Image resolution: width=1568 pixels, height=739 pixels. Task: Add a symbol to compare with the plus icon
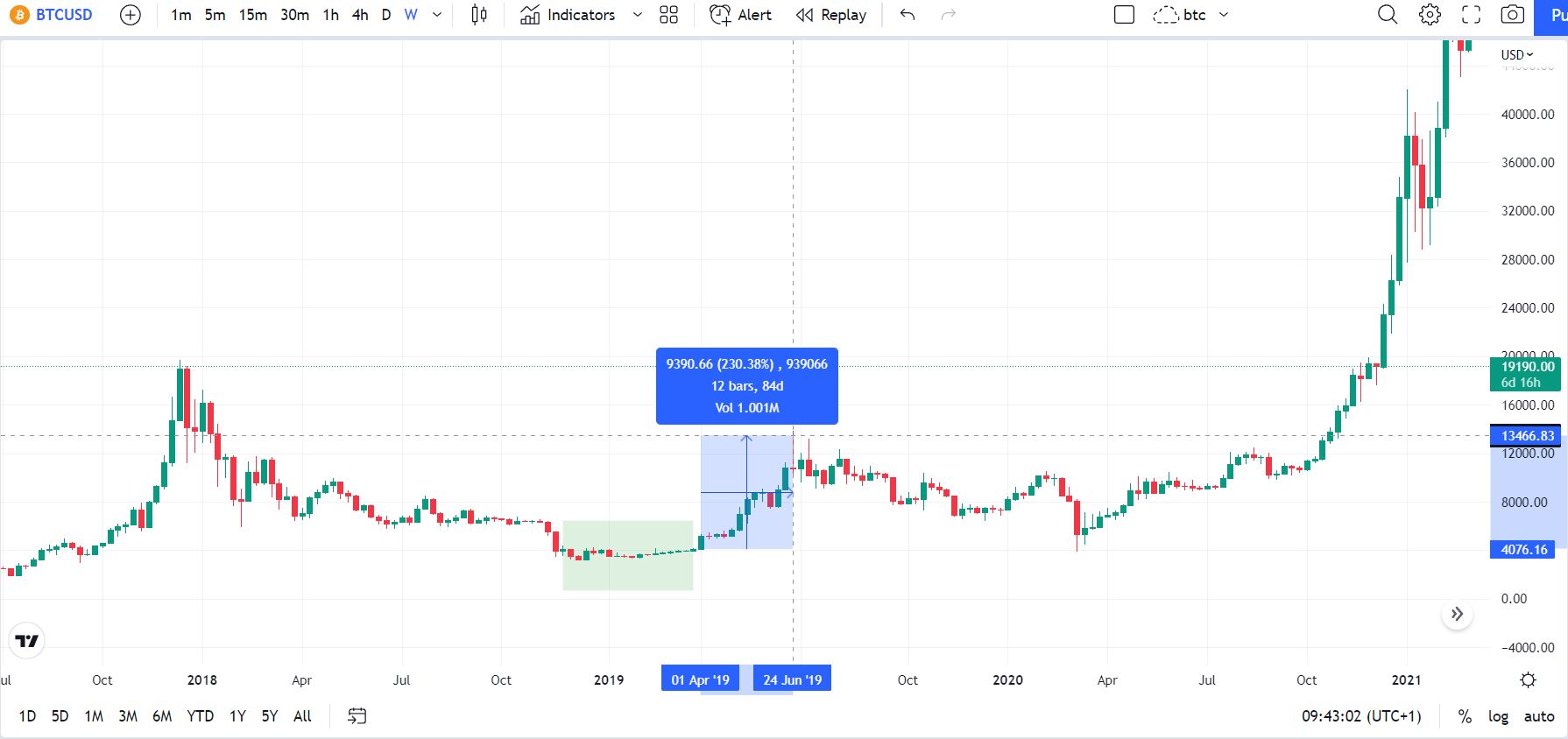click(130, 15)
